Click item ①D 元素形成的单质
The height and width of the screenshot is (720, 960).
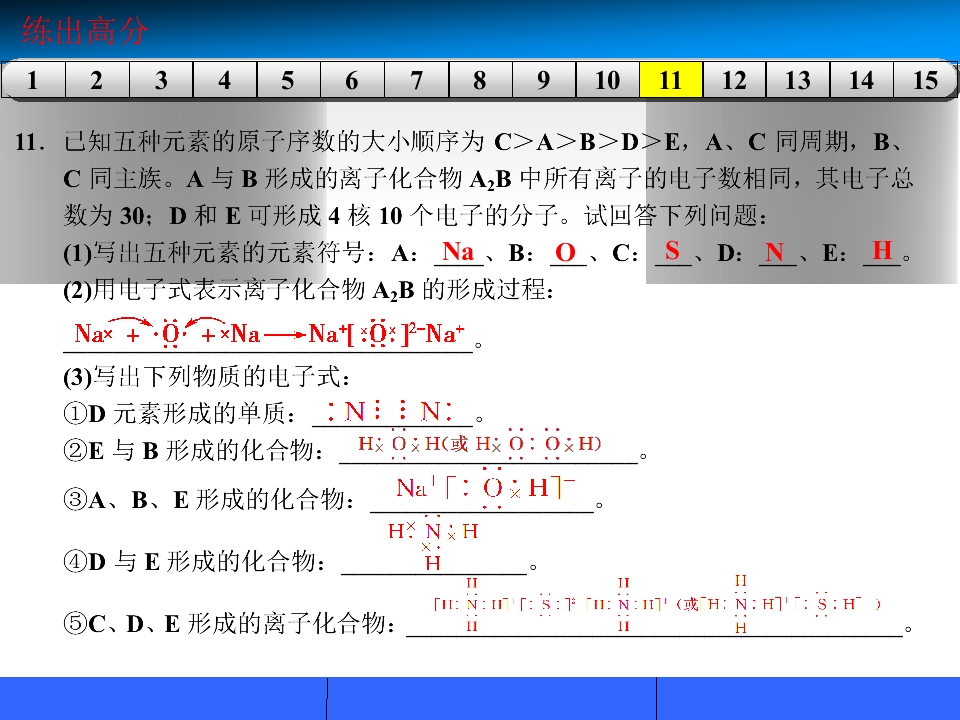point(179,413)
